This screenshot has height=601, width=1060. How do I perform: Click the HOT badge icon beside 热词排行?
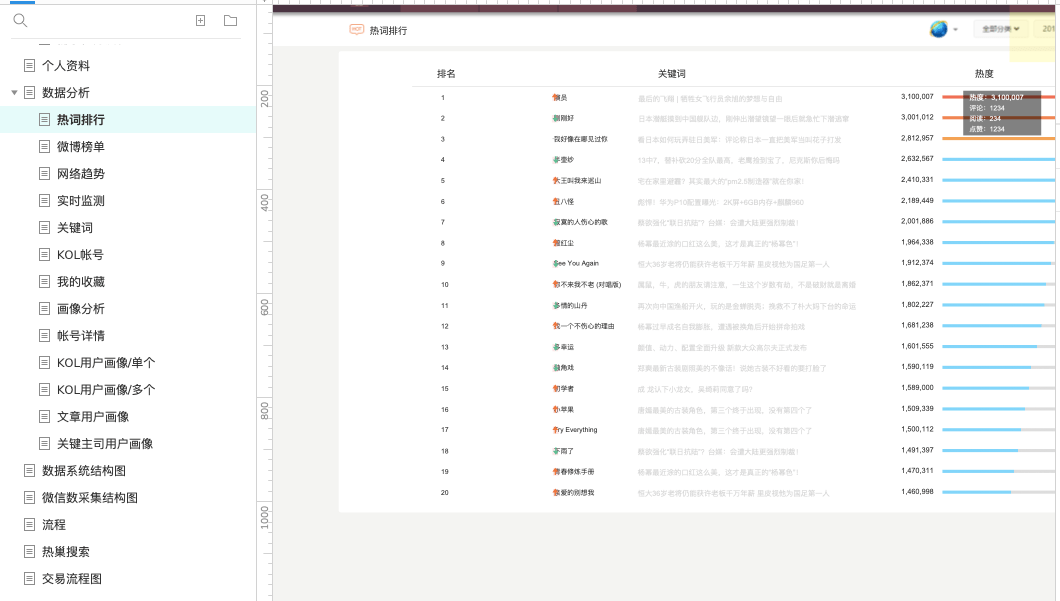[x=356, y=30]
